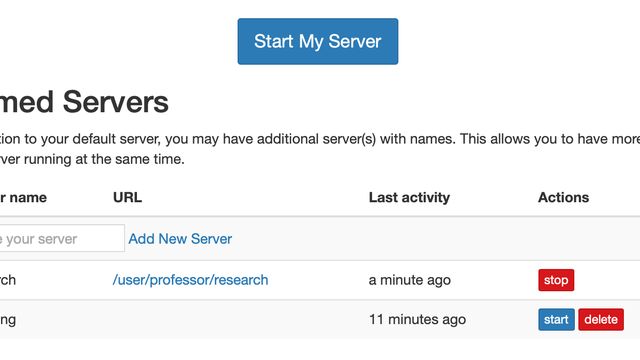Delete the stopped named server
Image resolution: width=640 pixels, height=360 pixels.
pos(601,319)
